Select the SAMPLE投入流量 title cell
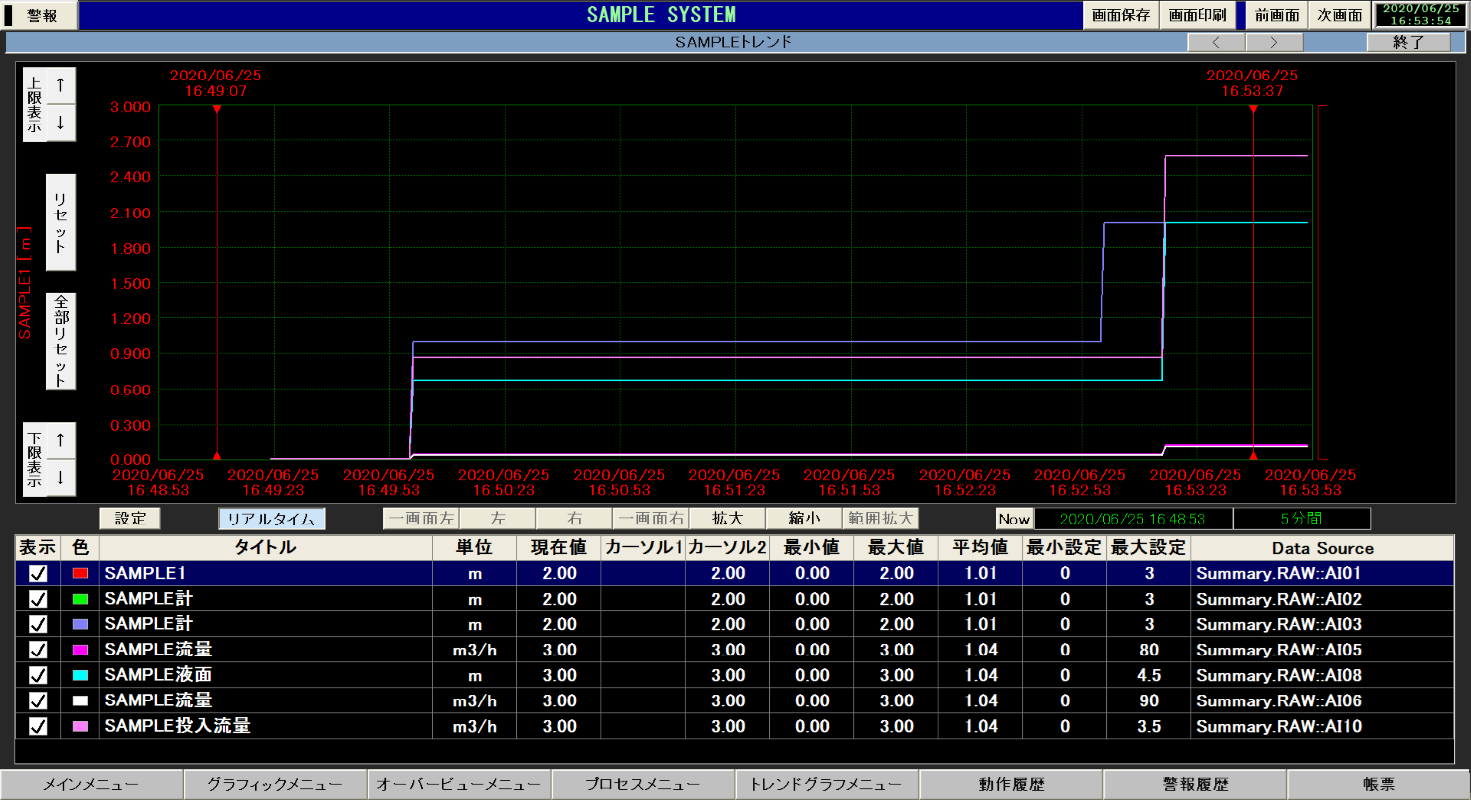This screenshot has height=800, width=1471. click(x=266, y=726)
